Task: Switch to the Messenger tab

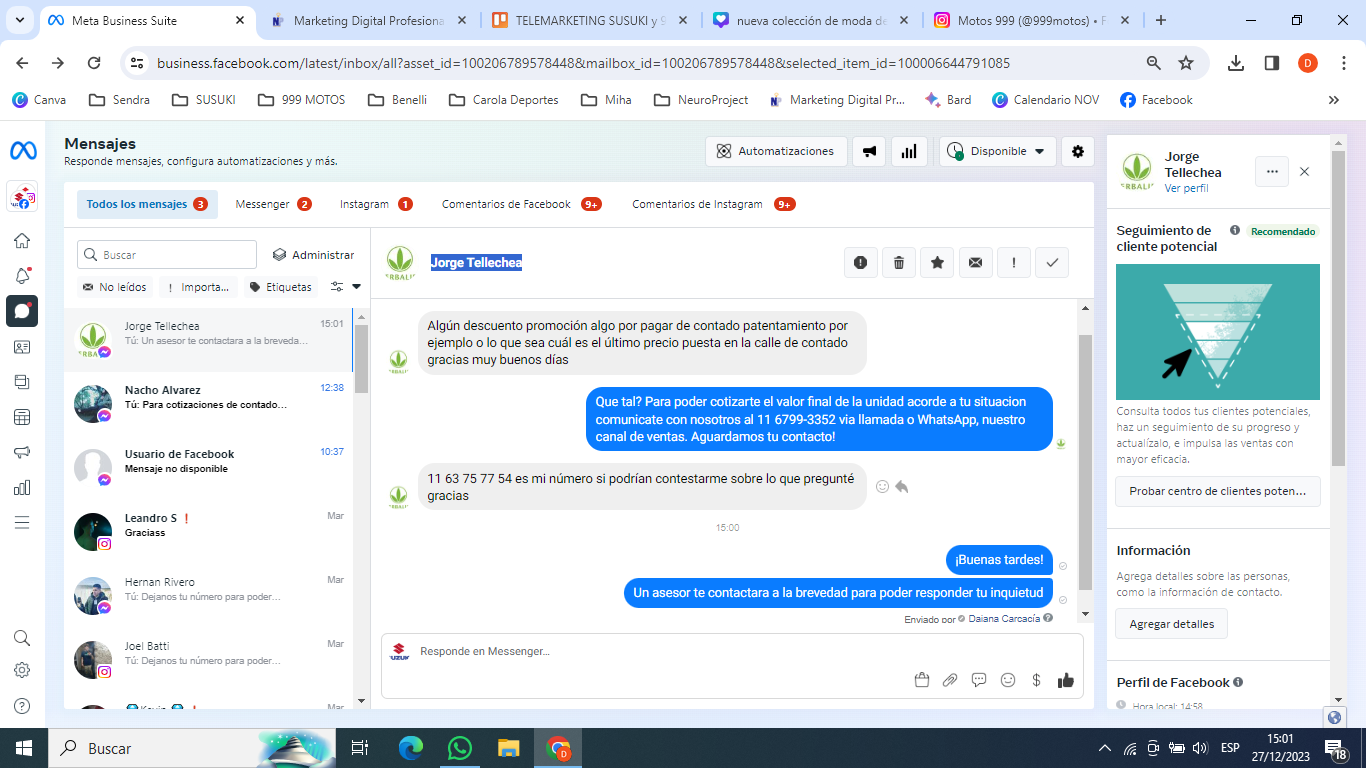Action: coord(272,204)
